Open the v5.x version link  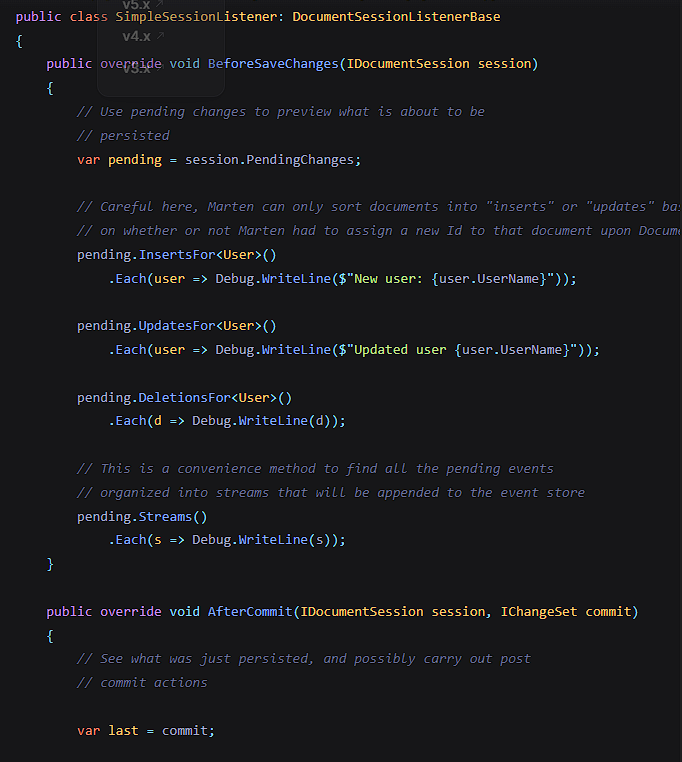click(136, 5)
